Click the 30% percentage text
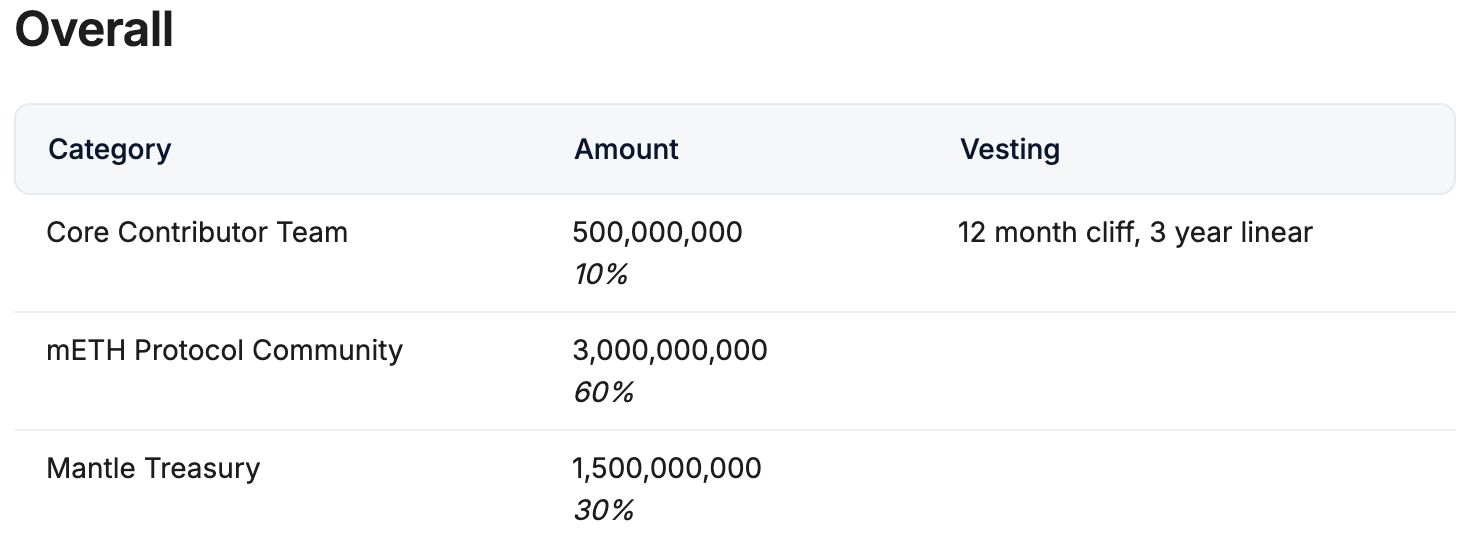This screenshot has height=560, width=1472. (603, 510)
